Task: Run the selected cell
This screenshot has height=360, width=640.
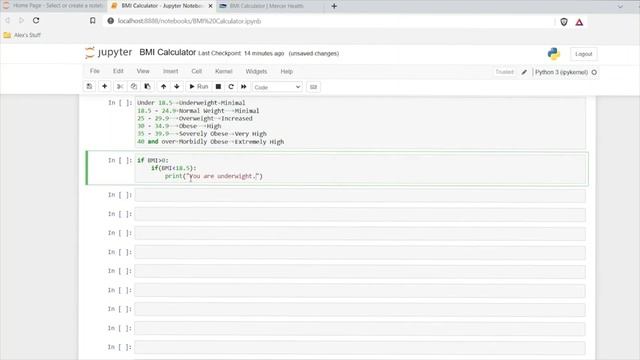Action: coord(199,87)
